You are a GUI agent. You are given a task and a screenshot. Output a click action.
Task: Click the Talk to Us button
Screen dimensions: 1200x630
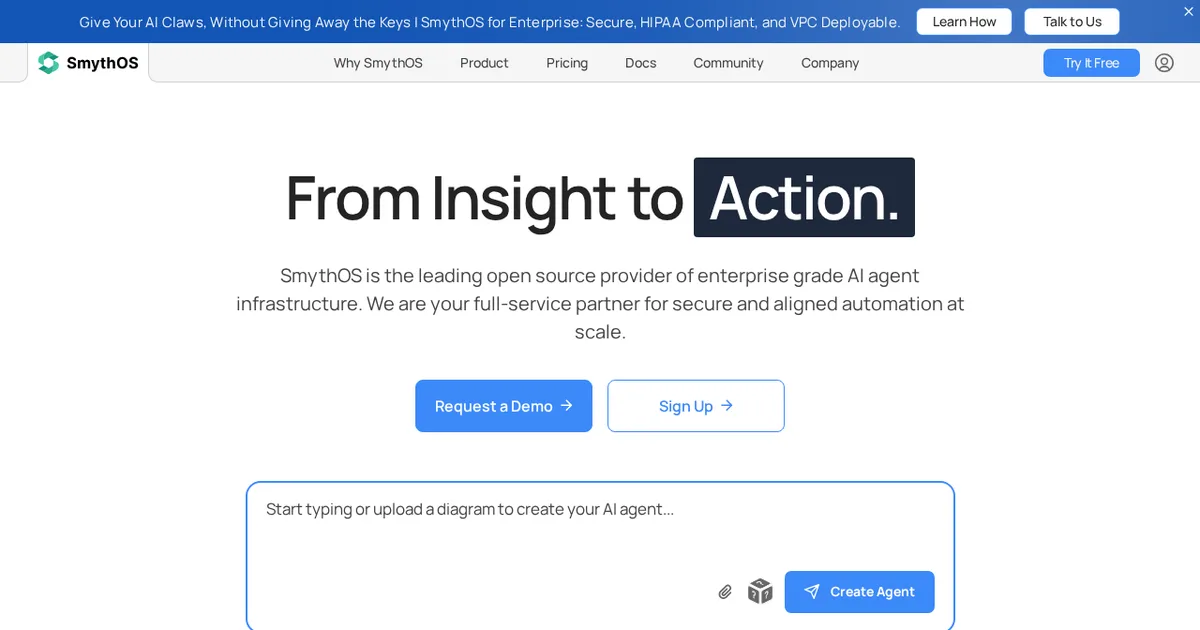(x=1072, y=22)
